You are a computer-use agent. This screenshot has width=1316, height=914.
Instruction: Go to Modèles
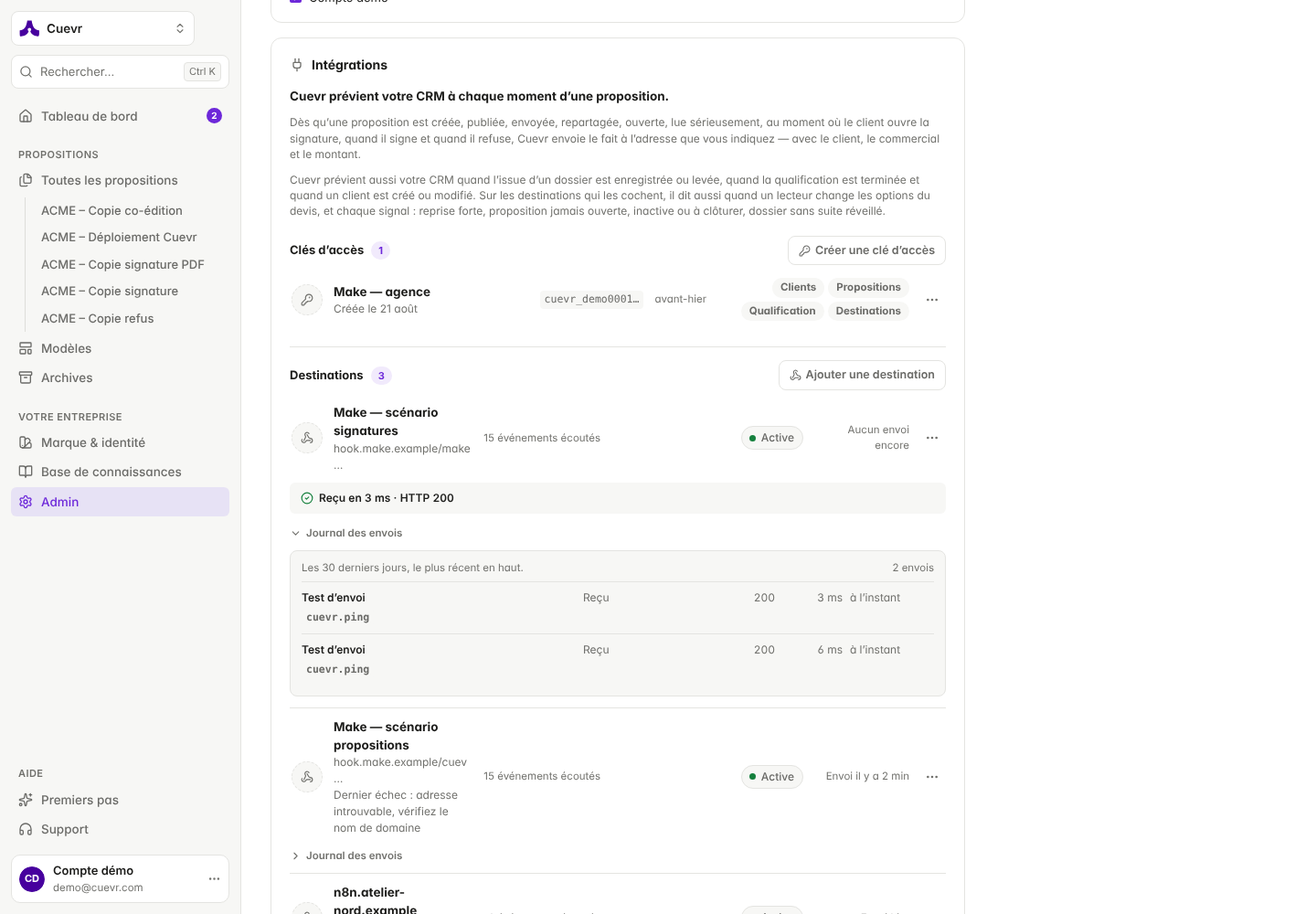(120, 348)
